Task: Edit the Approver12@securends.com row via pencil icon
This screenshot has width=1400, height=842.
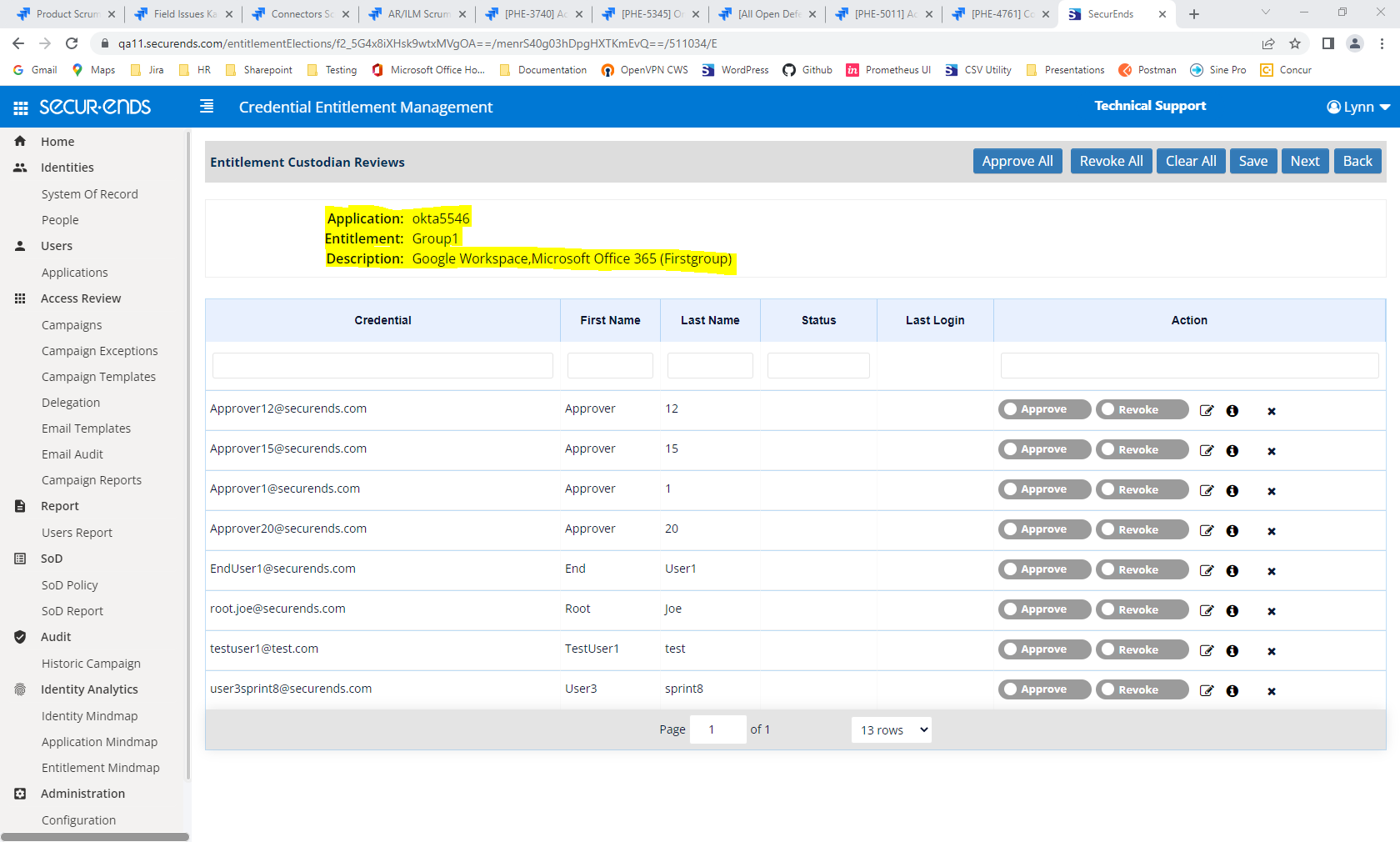Action: [x=1207, y=410]
